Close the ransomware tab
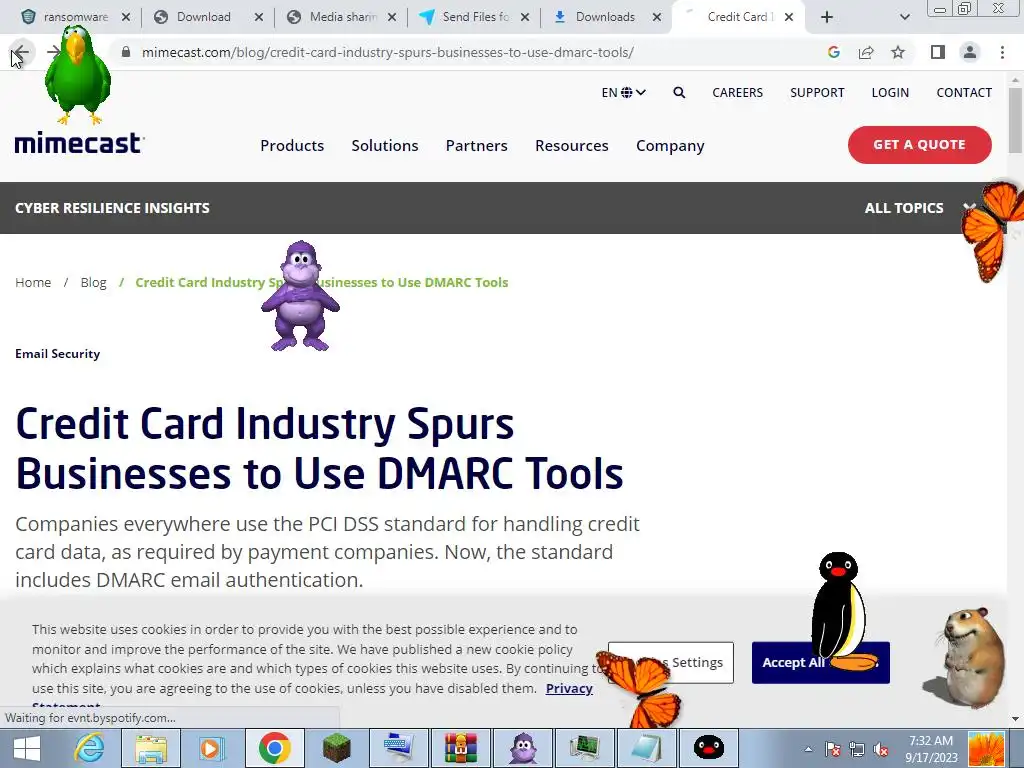The width and height of the screenshot is (1024, 768). point(126,17)
